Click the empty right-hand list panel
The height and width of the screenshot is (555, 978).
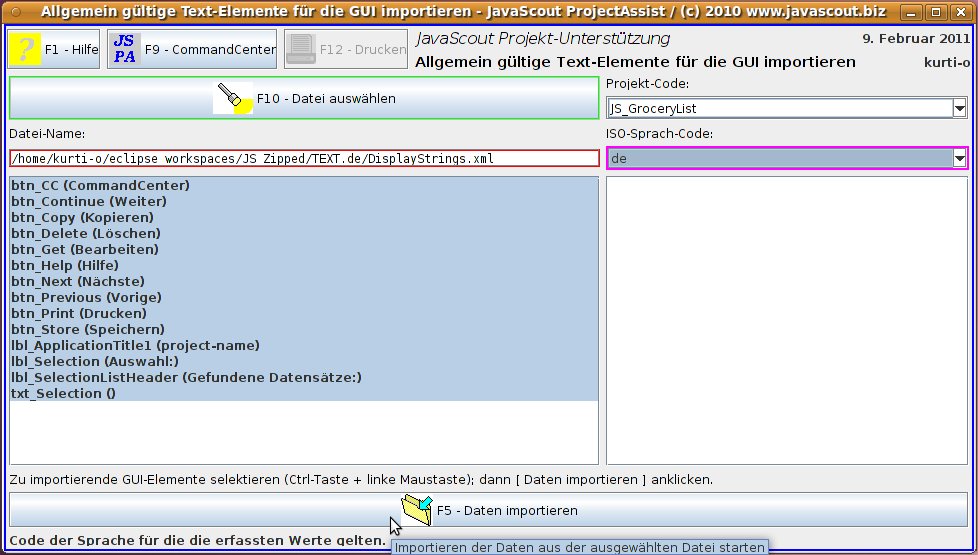(x=786, y=320)
